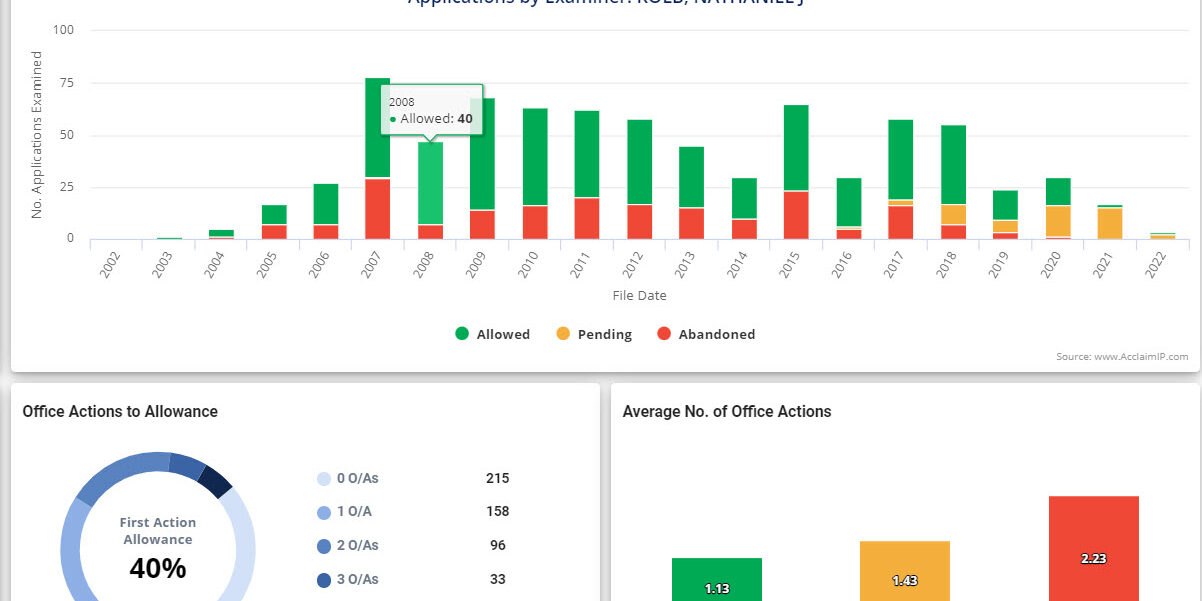Click the orange 1.43 average bar
Screen dimensions: 1202x601
coord(904,571)
